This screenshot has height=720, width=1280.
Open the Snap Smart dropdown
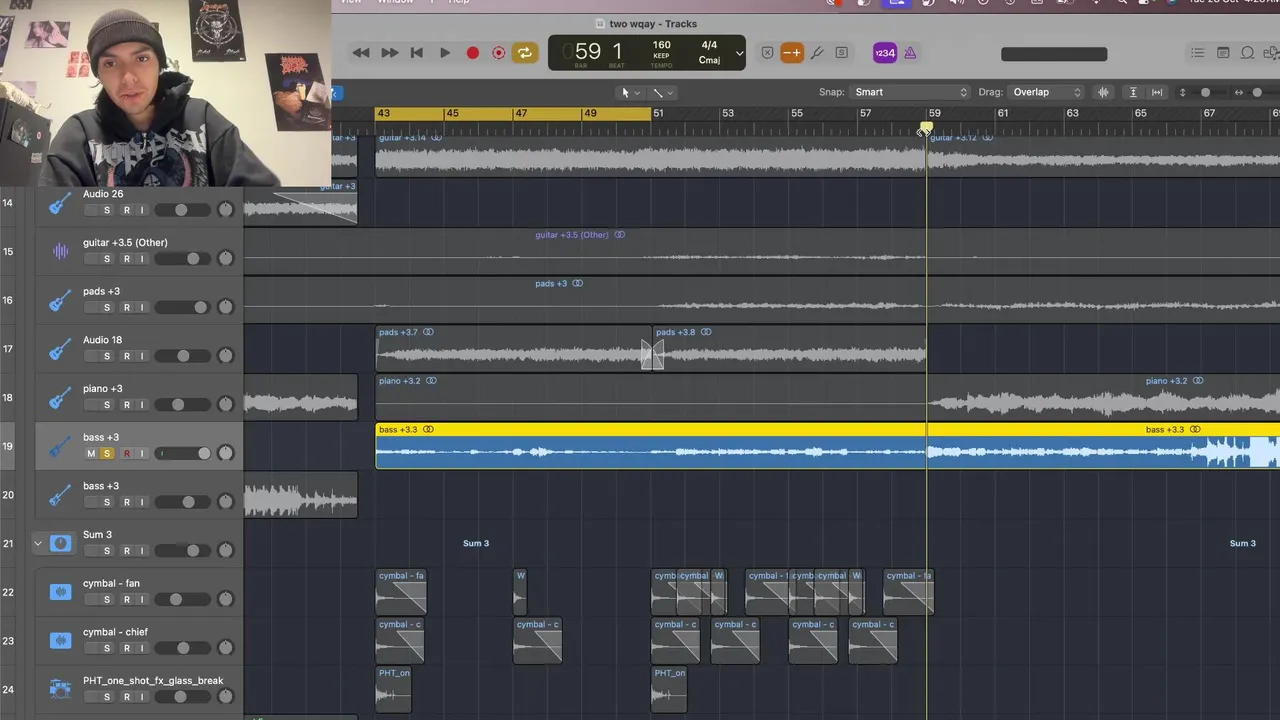pyautogui.click(x=910, y=92)
